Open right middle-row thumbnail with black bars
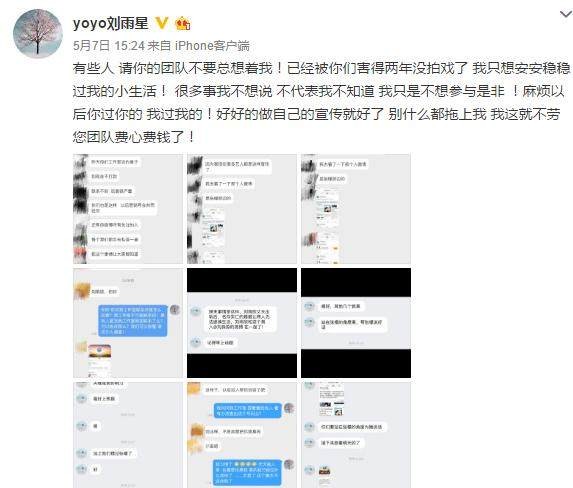 (x=356, y=323)
